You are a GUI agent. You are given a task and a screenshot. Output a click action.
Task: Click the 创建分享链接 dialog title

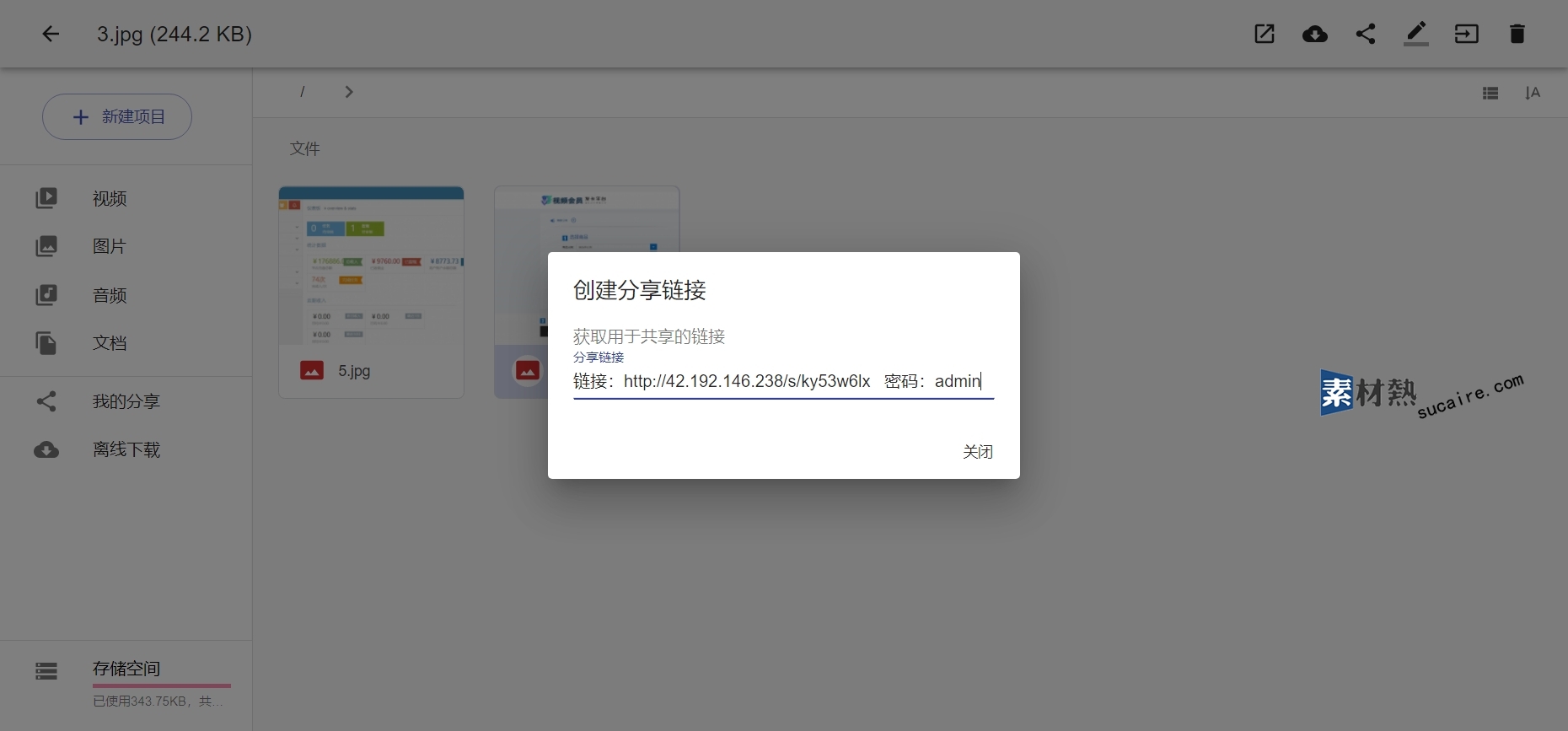pos(640,290)
